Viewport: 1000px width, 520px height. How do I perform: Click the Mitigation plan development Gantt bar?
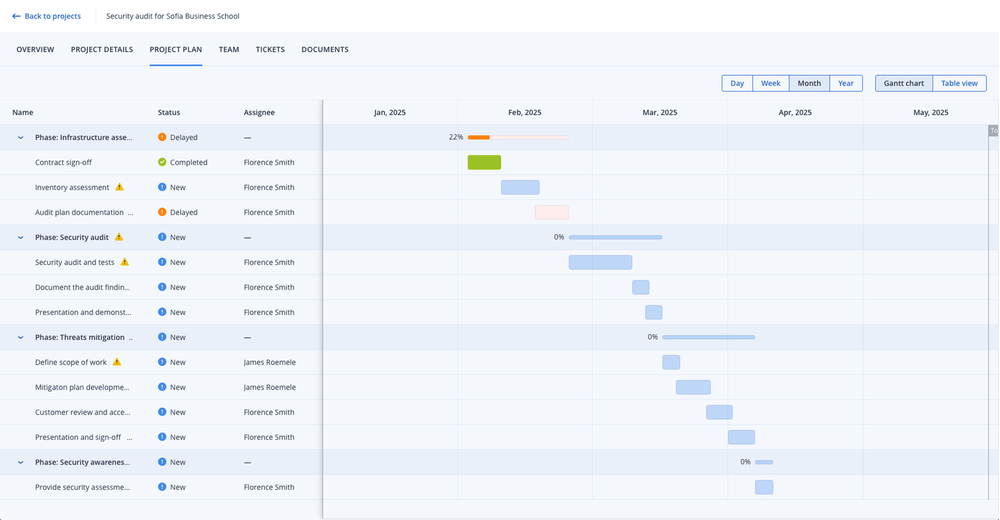coord(693,387)
